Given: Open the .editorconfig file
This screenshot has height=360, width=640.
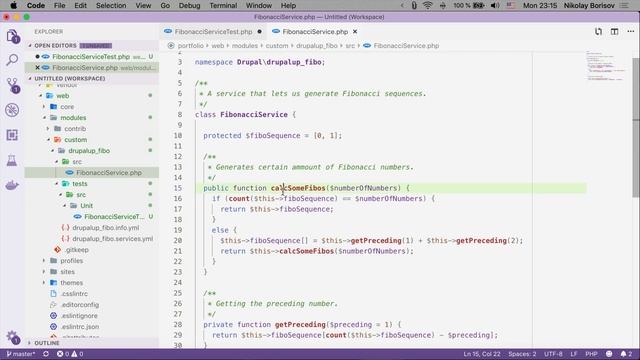Looking at the screenshot, I should click(80, 304).
